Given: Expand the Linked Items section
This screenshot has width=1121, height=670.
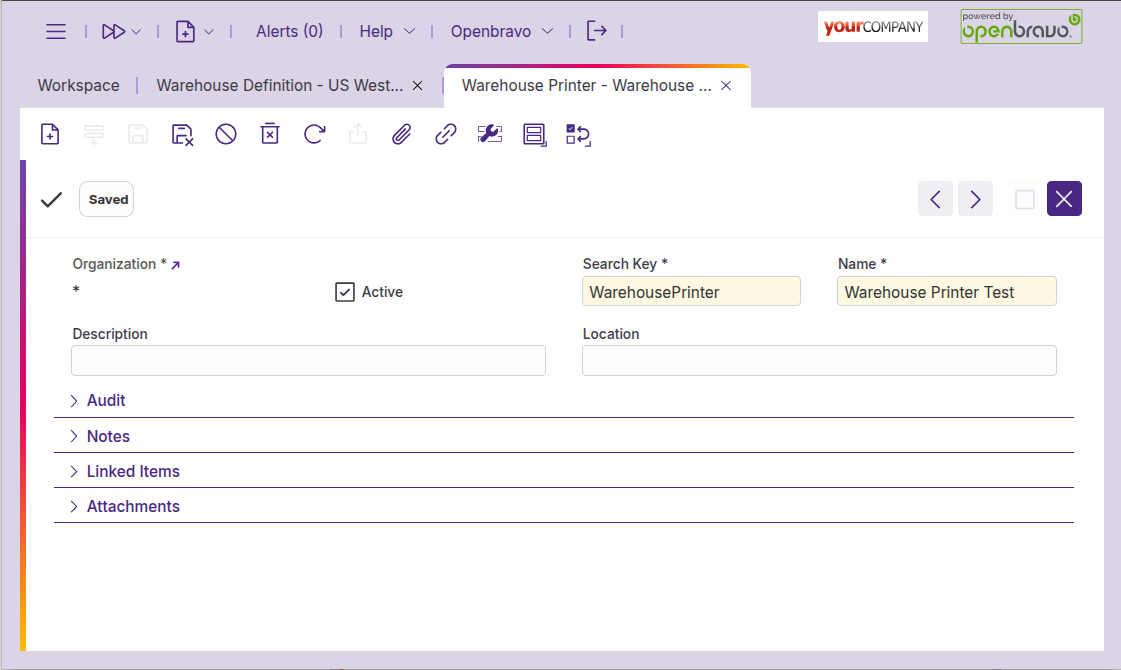Looking at the screenshot, I should [133, 471].
